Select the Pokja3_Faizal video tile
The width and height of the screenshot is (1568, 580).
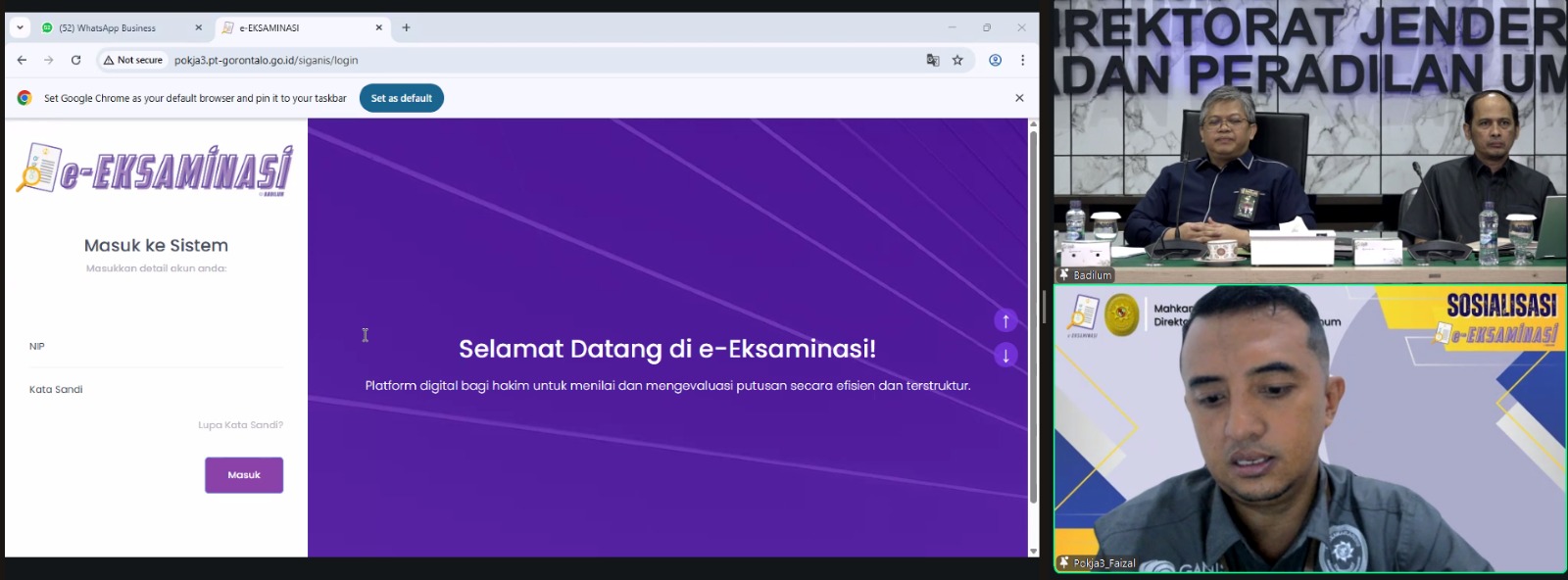pyautogui.click(x=1310, y=429)
